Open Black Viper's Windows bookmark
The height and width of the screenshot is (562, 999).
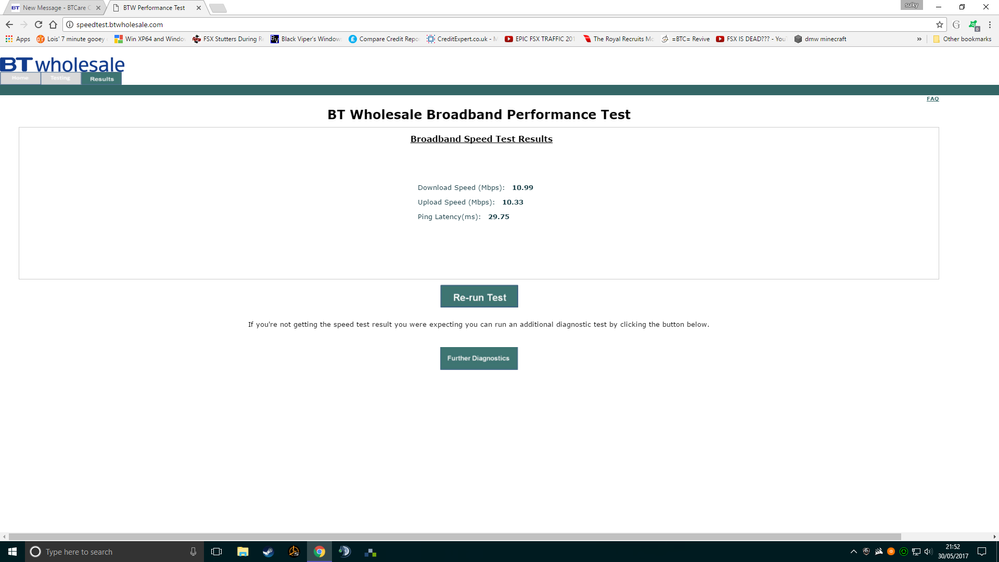305,39
